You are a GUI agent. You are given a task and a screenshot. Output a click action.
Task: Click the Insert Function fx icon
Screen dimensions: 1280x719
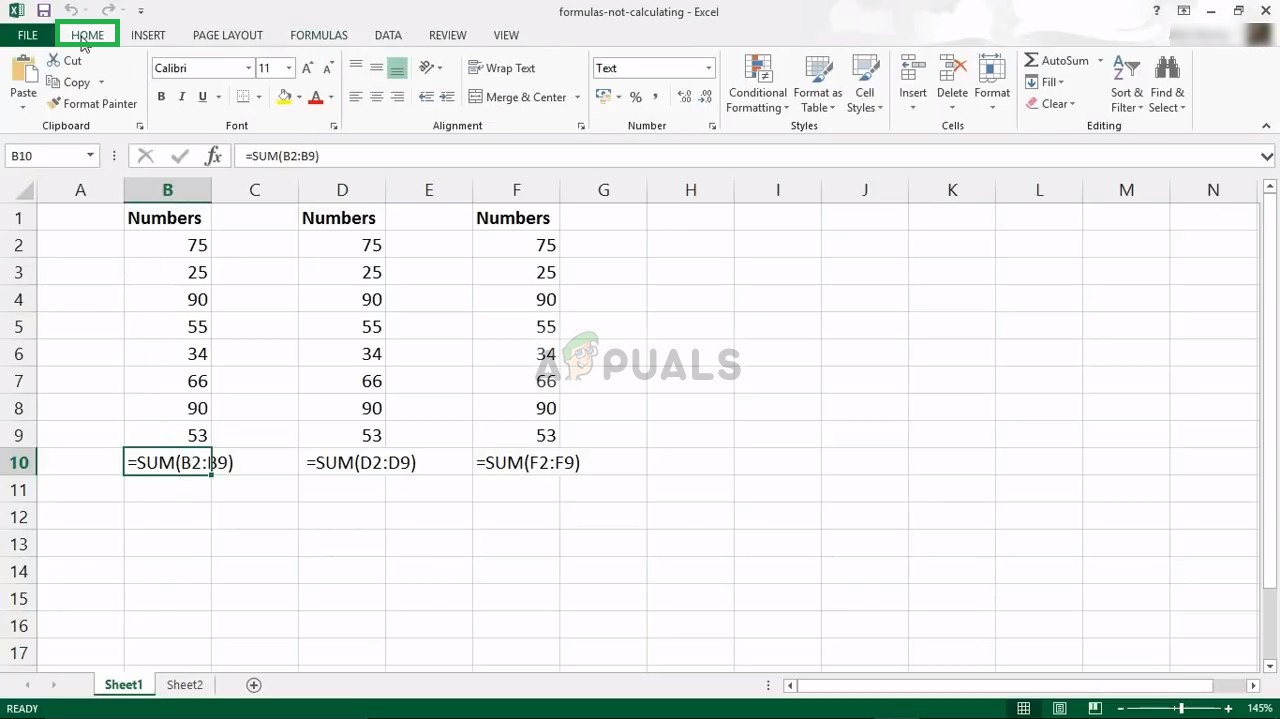tap(213, 156)
